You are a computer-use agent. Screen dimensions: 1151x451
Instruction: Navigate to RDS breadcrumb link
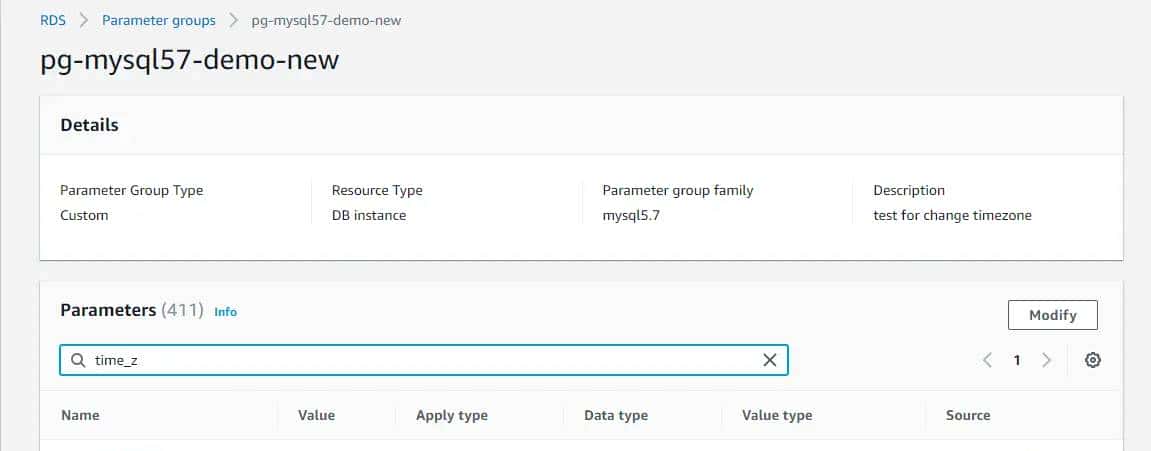(x=53, y=19)
